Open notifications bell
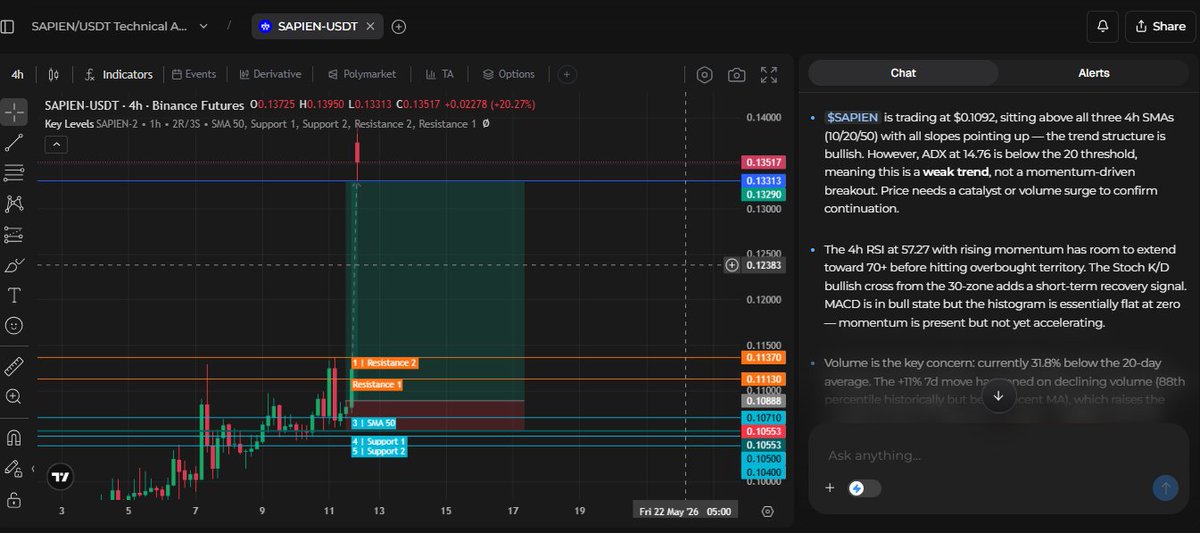Screen dimensions: 1200x533 click(x=1103, y=26)
